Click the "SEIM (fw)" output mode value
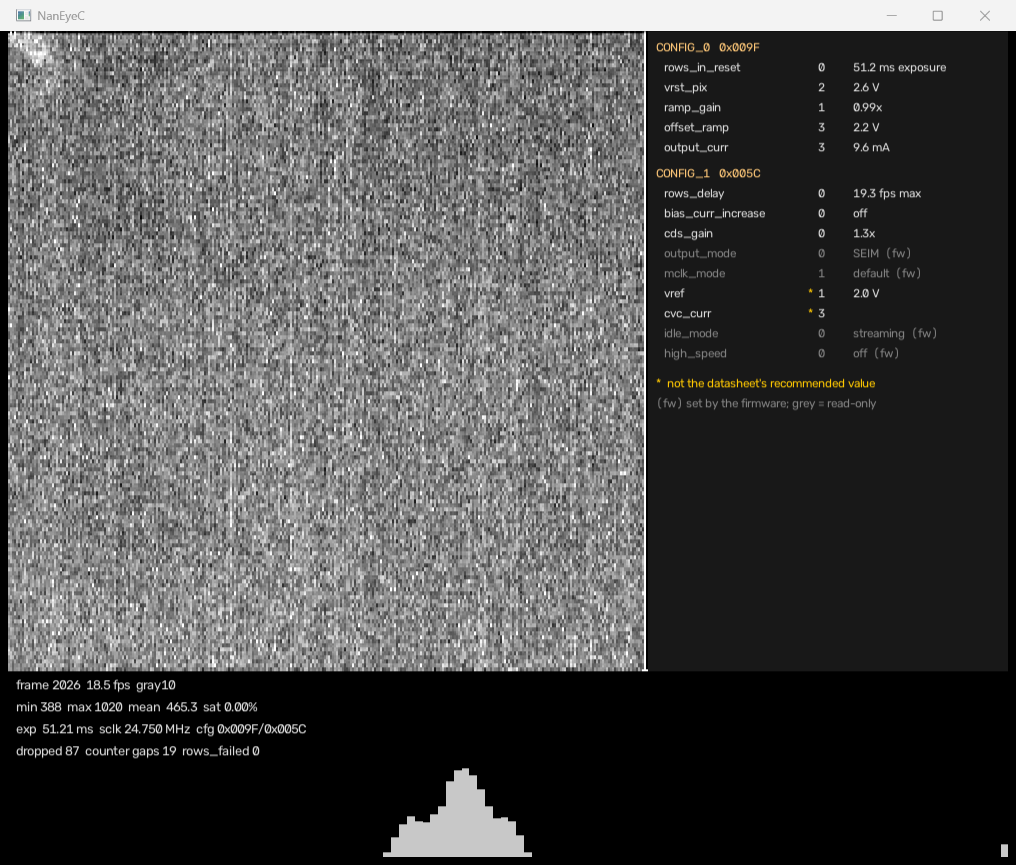This screenshot has width=1016, height=865. tap(882, 254)
